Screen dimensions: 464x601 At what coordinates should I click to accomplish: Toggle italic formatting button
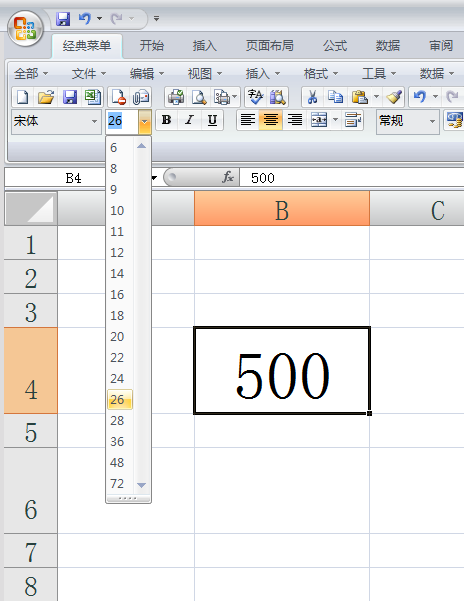(189, 120)
